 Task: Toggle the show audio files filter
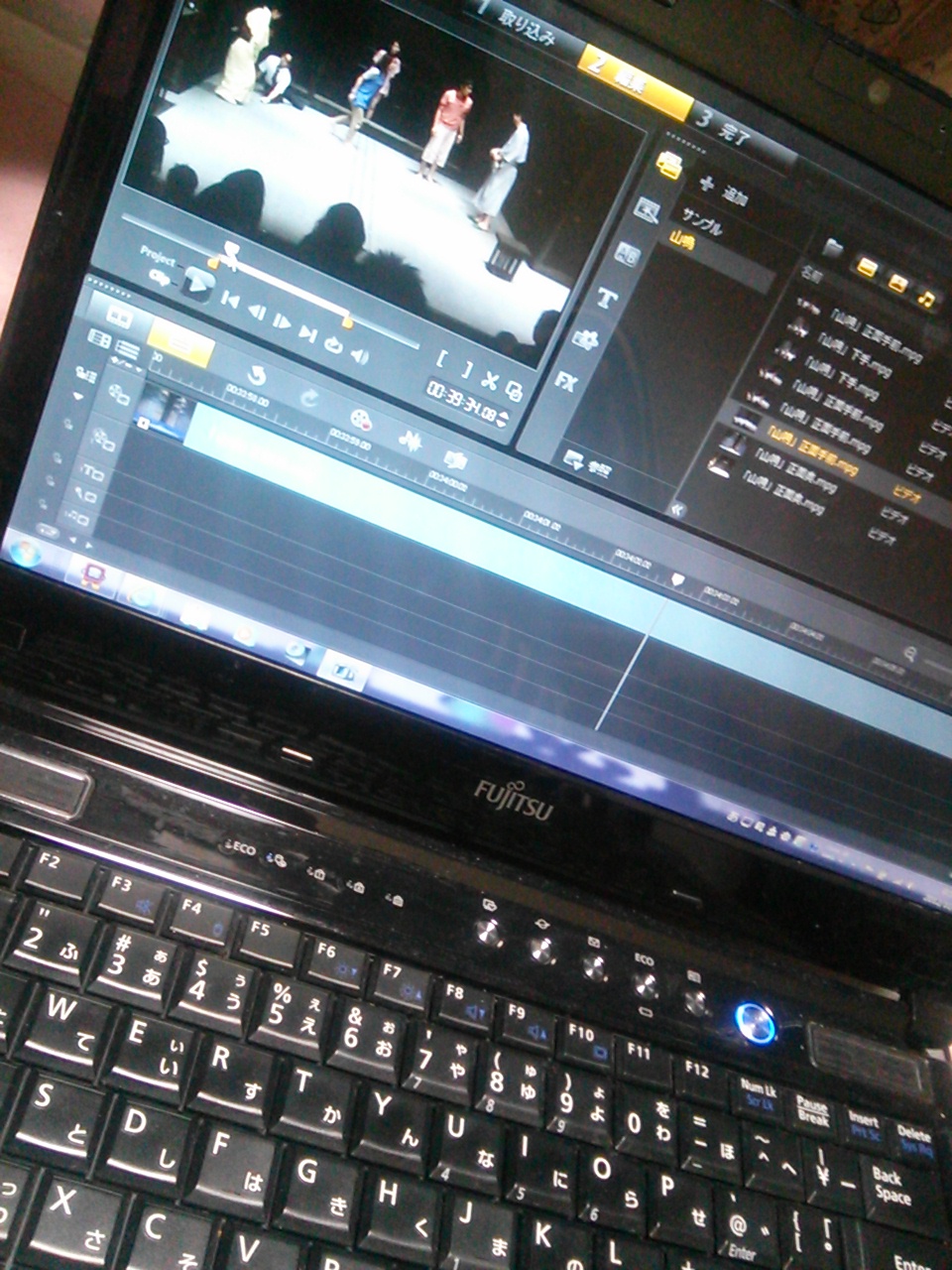point(928,297)
